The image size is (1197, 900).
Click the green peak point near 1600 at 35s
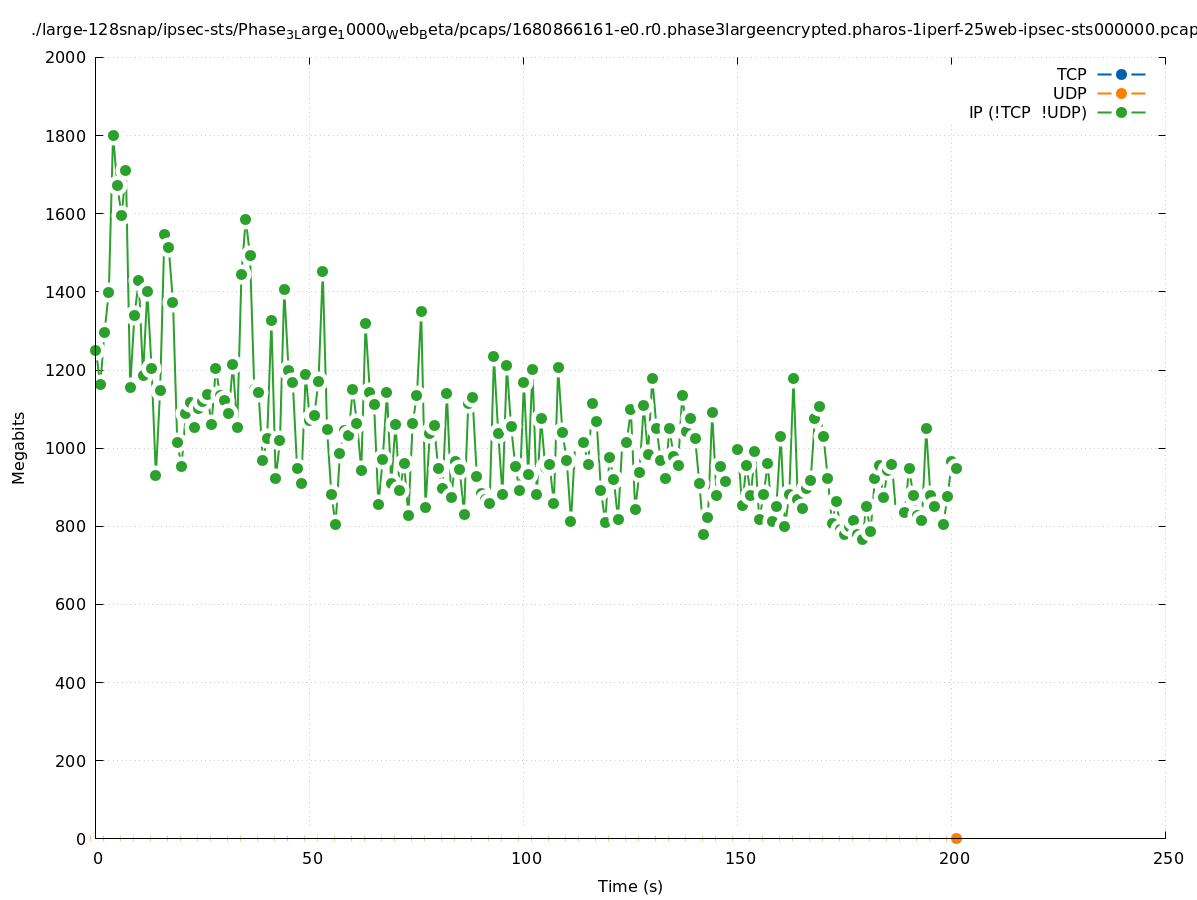(x=245, y=219)
